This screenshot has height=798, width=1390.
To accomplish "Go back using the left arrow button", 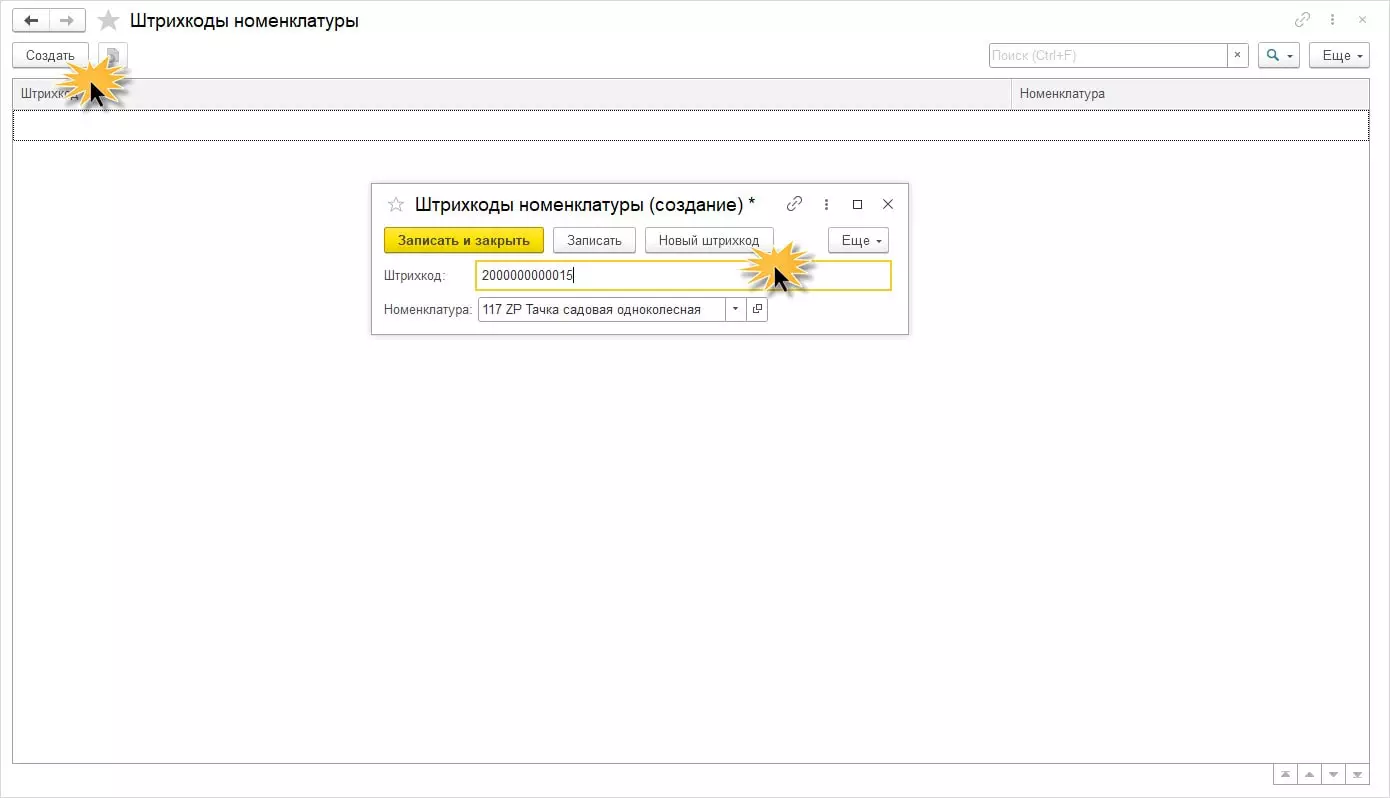I will coord(31,20).
